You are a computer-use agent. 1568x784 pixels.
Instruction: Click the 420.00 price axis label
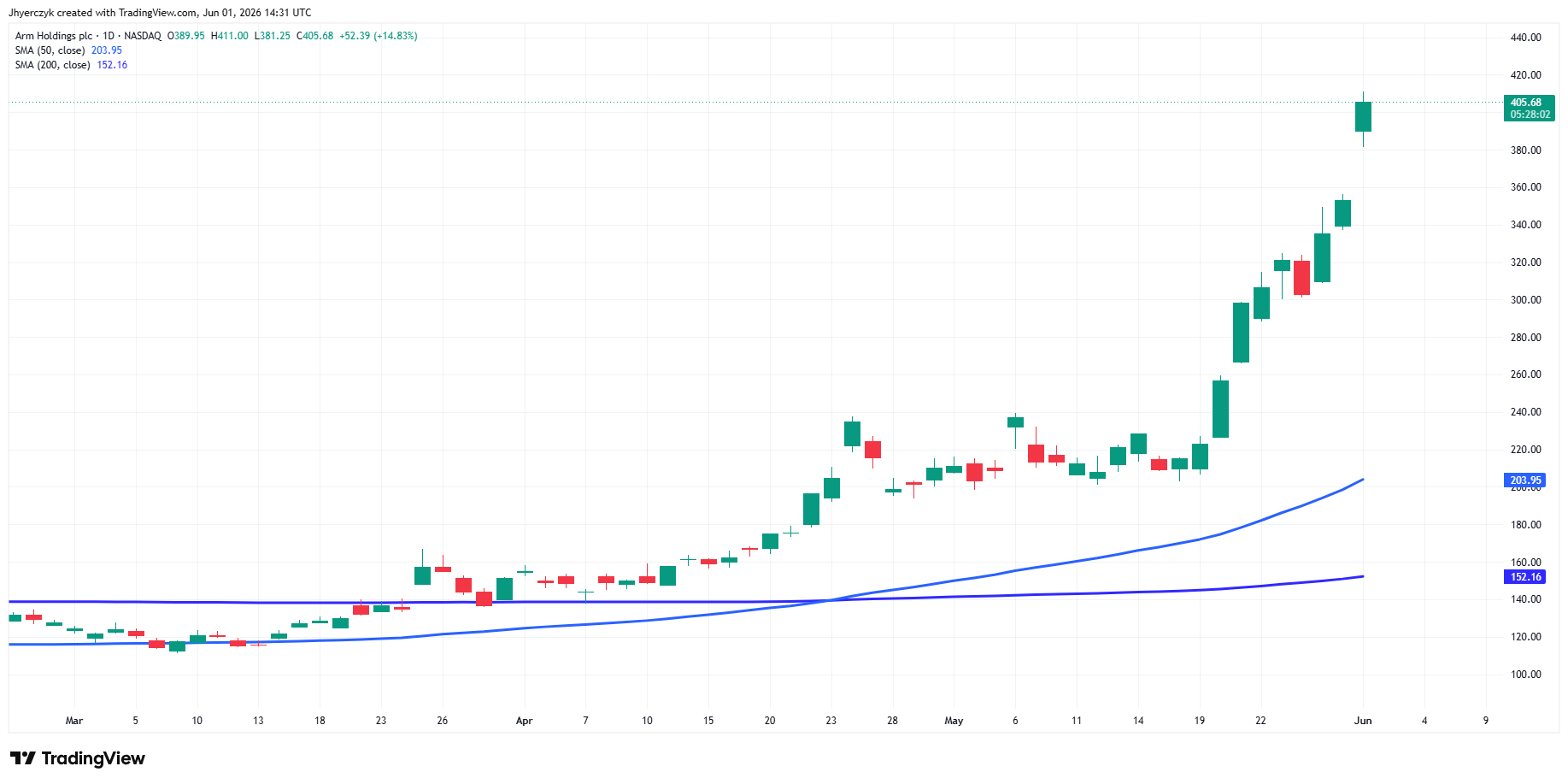click(1525, 75)
